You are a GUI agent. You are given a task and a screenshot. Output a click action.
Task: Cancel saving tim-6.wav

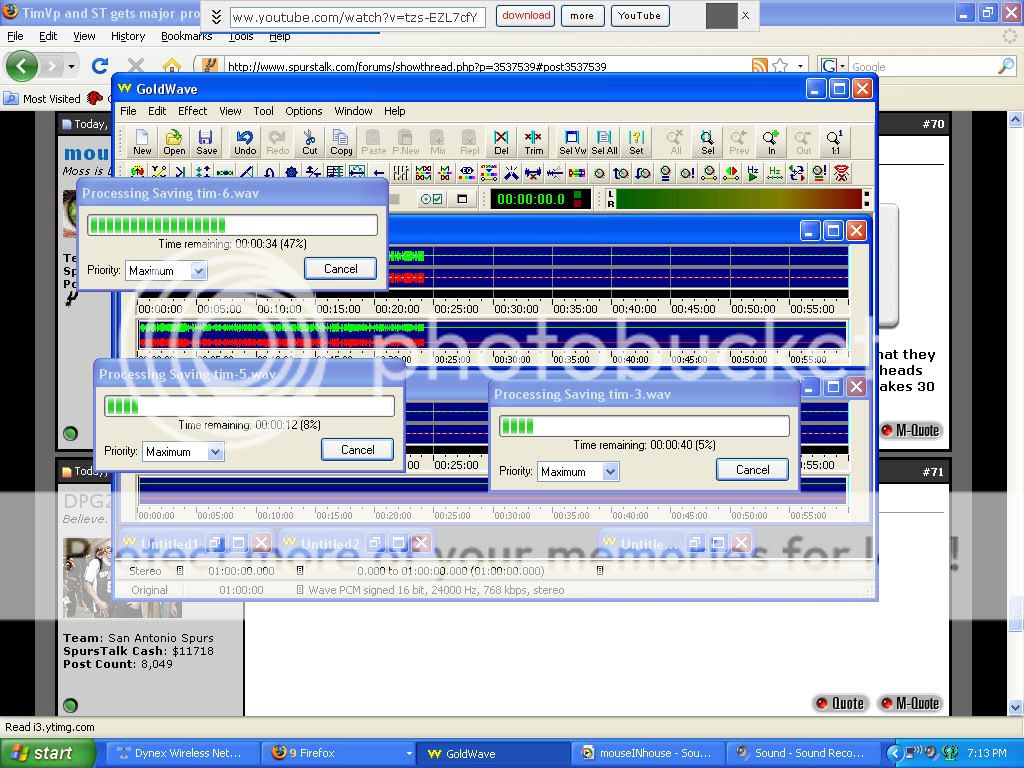point(340,269)
